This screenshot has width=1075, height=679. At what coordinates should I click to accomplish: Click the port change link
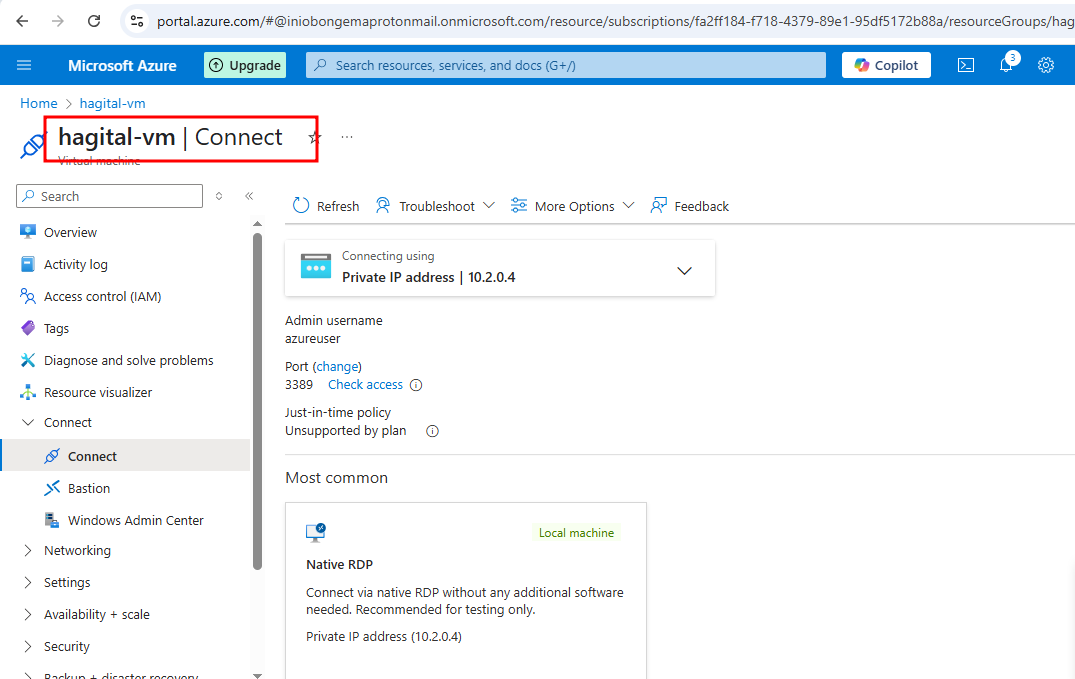(337, 366)
